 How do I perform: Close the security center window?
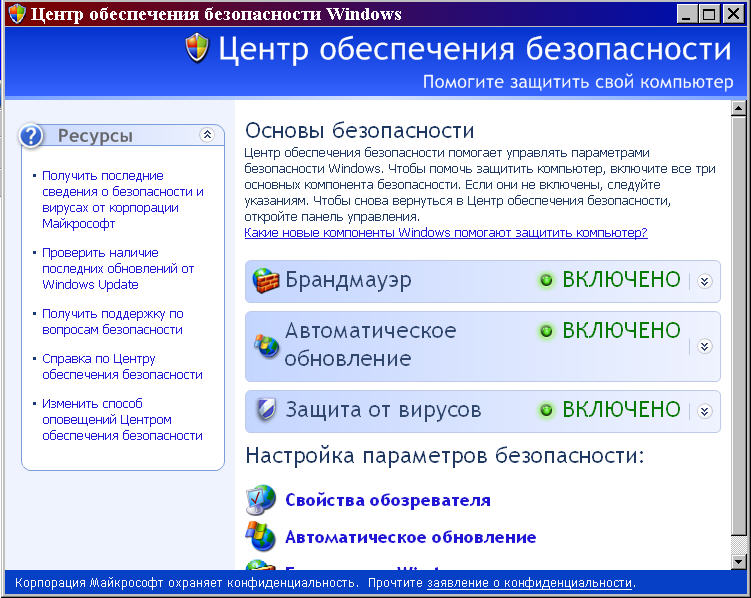(733, 14)
